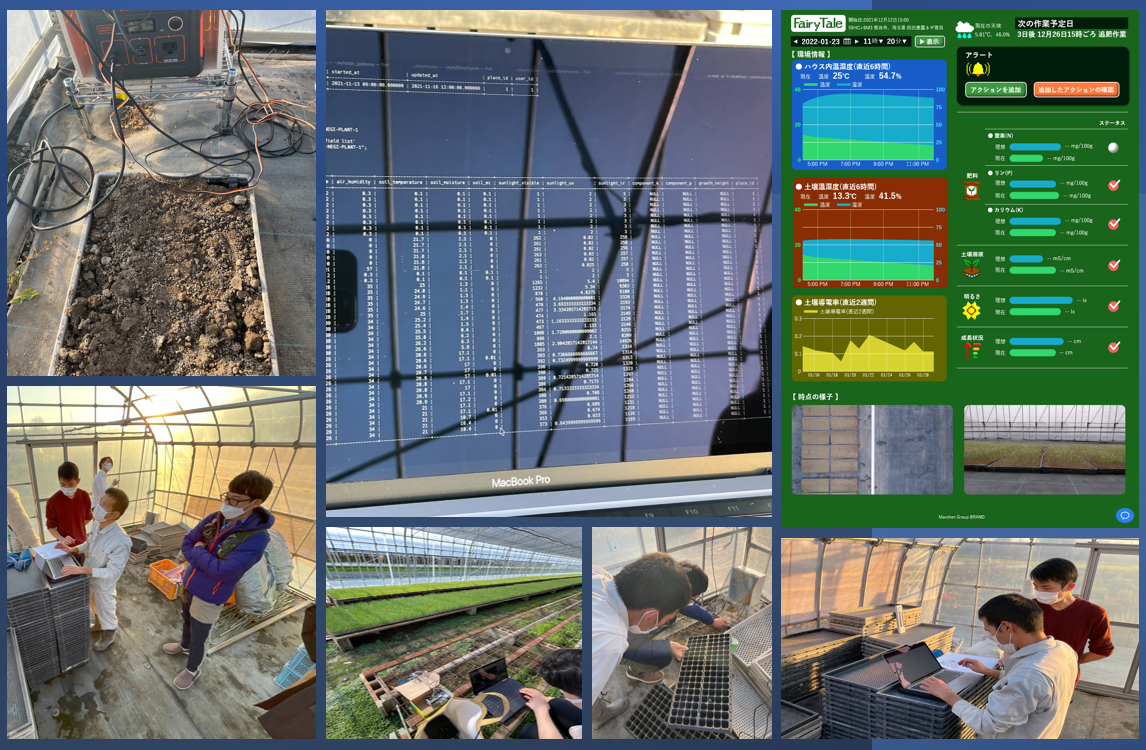This screenshot has width=1146, height=750.
Task: Toggle green 温度 legend in soil chart
Action: 817,205
